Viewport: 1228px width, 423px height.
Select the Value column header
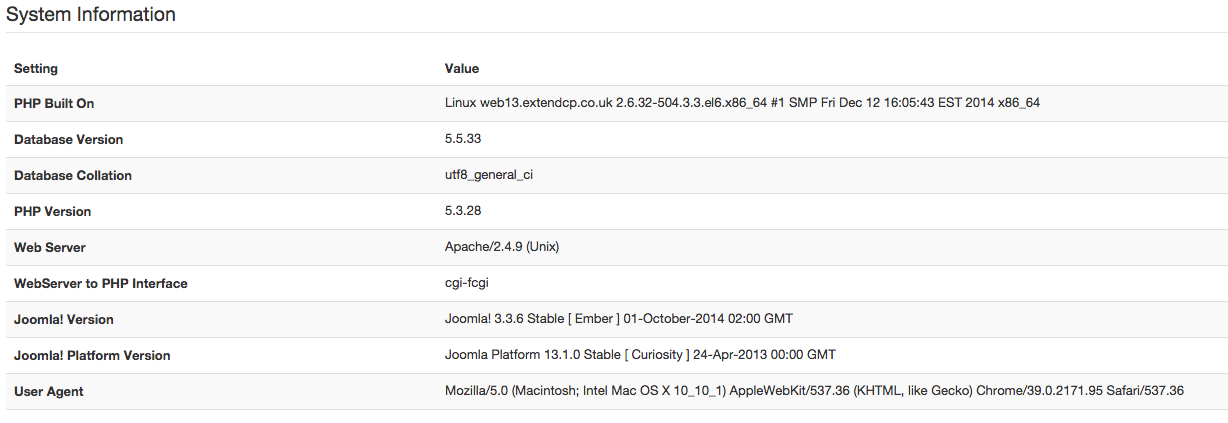[462, 69]
